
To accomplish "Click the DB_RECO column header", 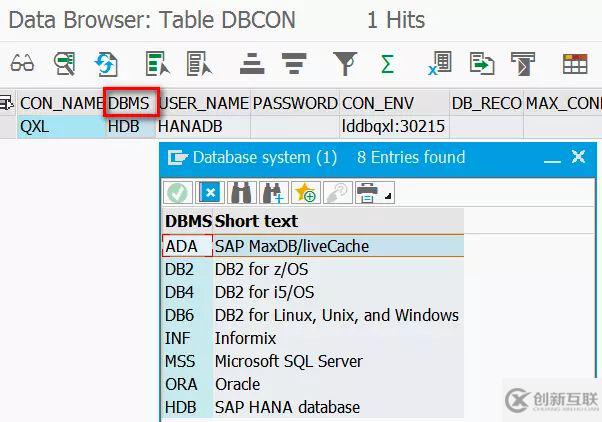I will pyautogui.click(x=486, y=103).
